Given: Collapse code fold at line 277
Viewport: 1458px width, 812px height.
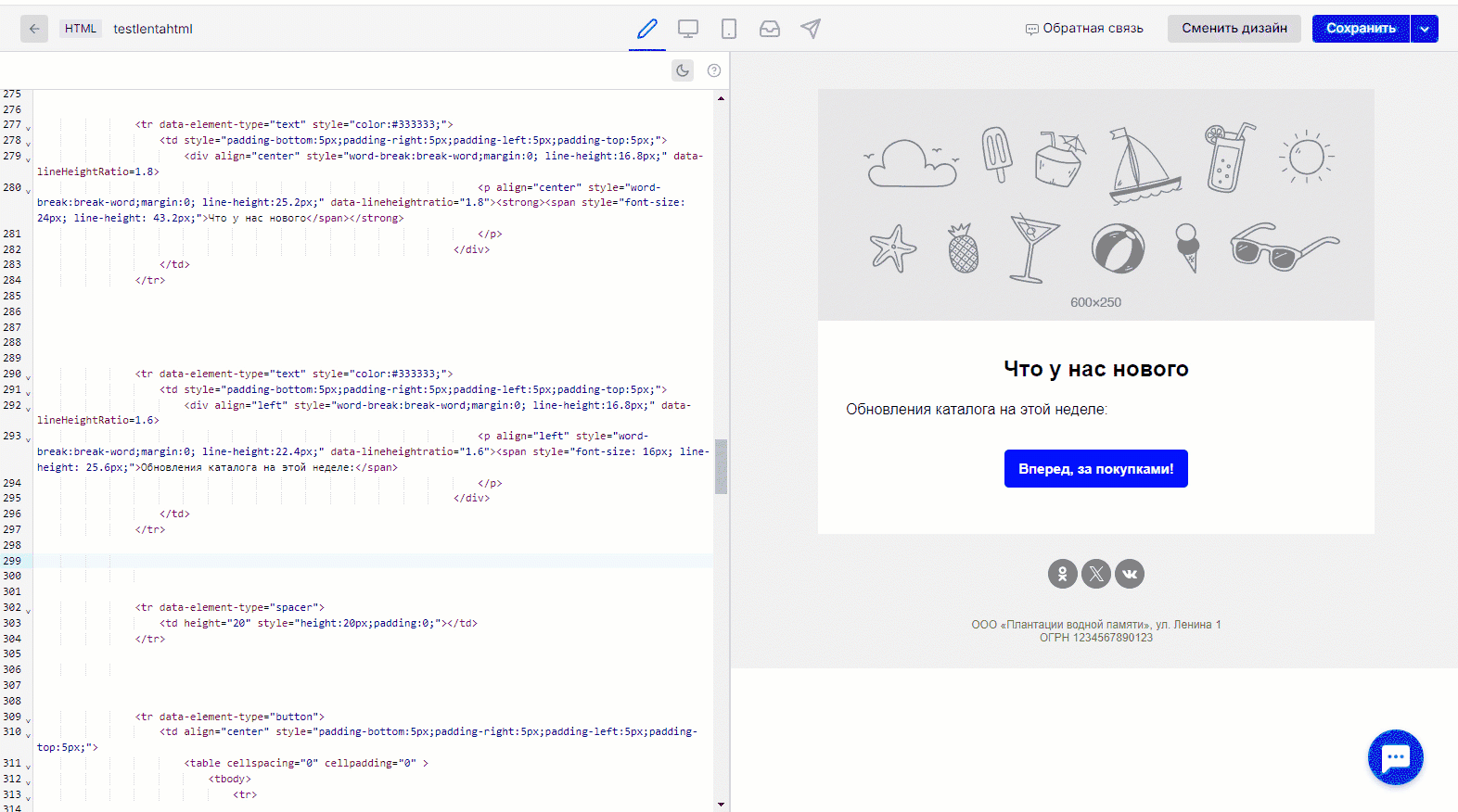Looking at the screenshot, I should click(29, 128).
